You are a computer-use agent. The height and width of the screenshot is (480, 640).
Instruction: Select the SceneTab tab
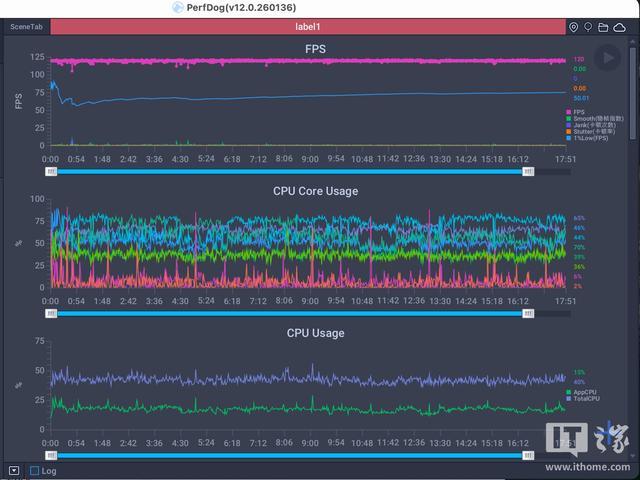coord(27,27)
